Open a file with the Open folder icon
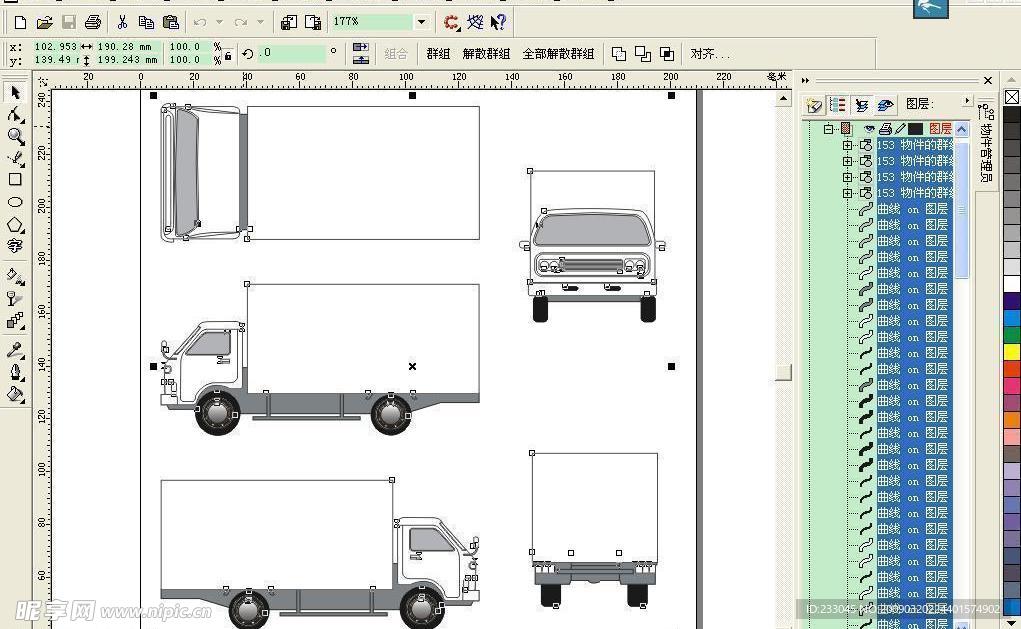The width and height of the screenshot is (1021, 629). point(44,23)
